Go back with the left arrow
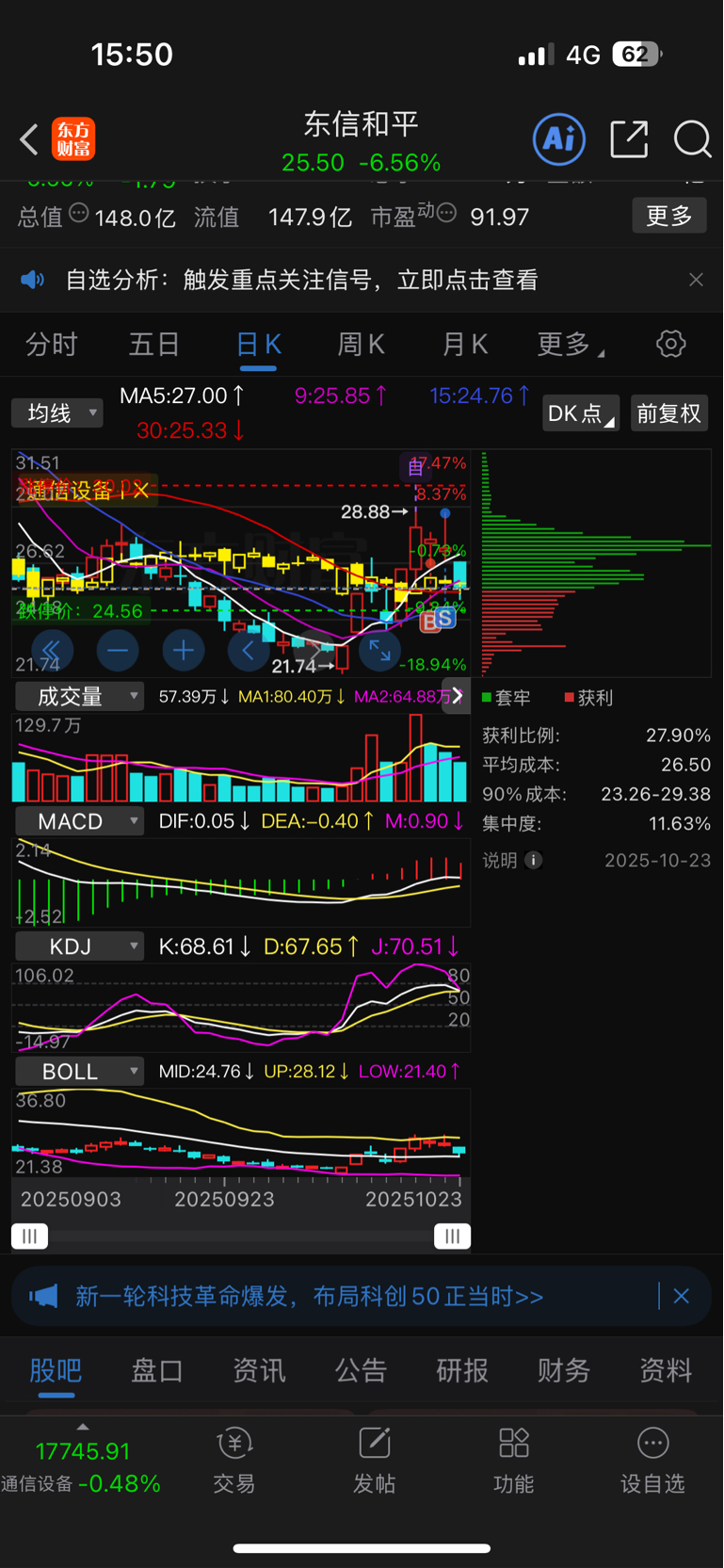 tap(29, 140)
